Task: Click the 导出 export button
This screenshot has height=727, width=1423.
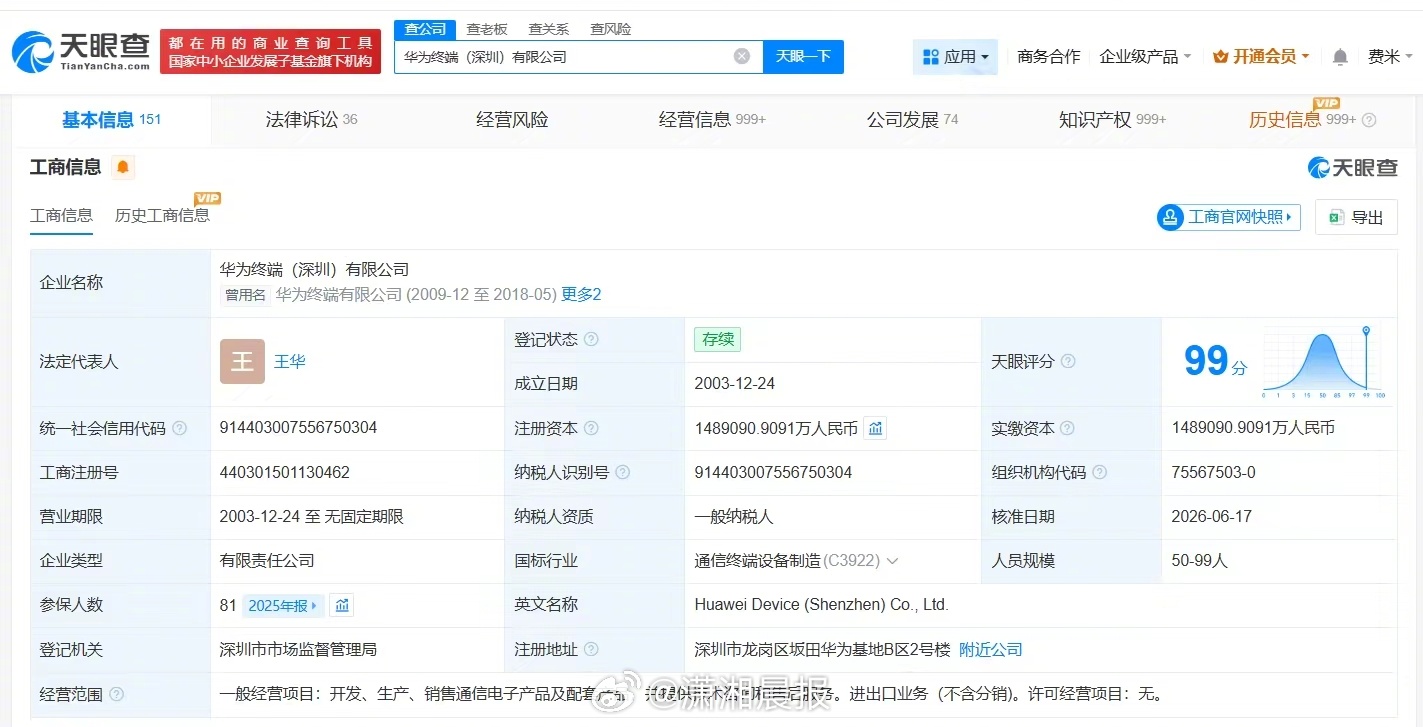Action: coord(1356,217)
